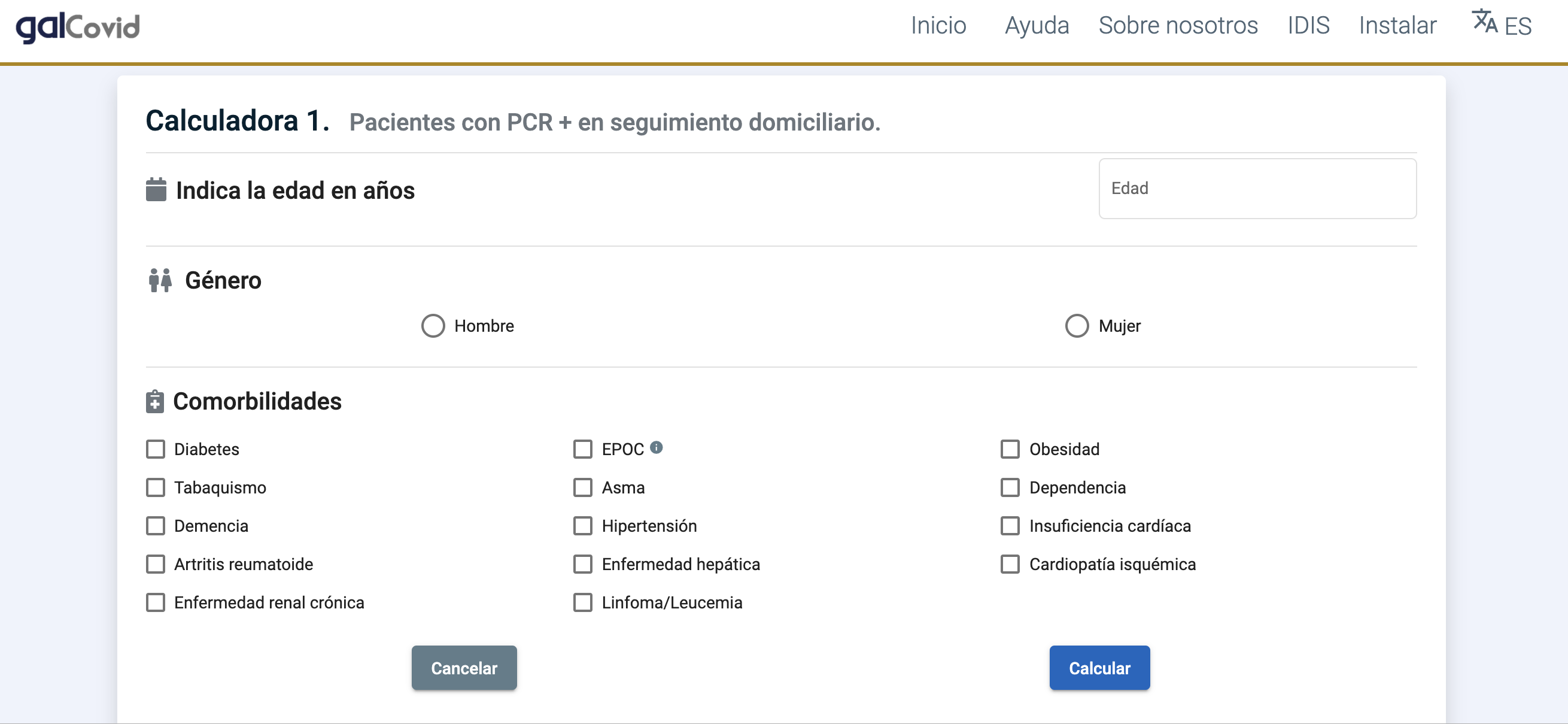
Task: Click the gender people icon
Action: coord(160,280)
